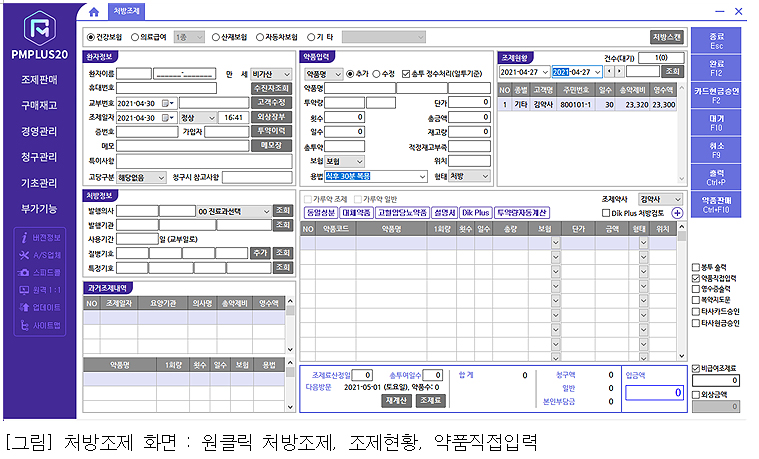The width and height of the screenshot is (759, 459).
Task: Open calendar picker for 조제일자 date
Action: 168,118
